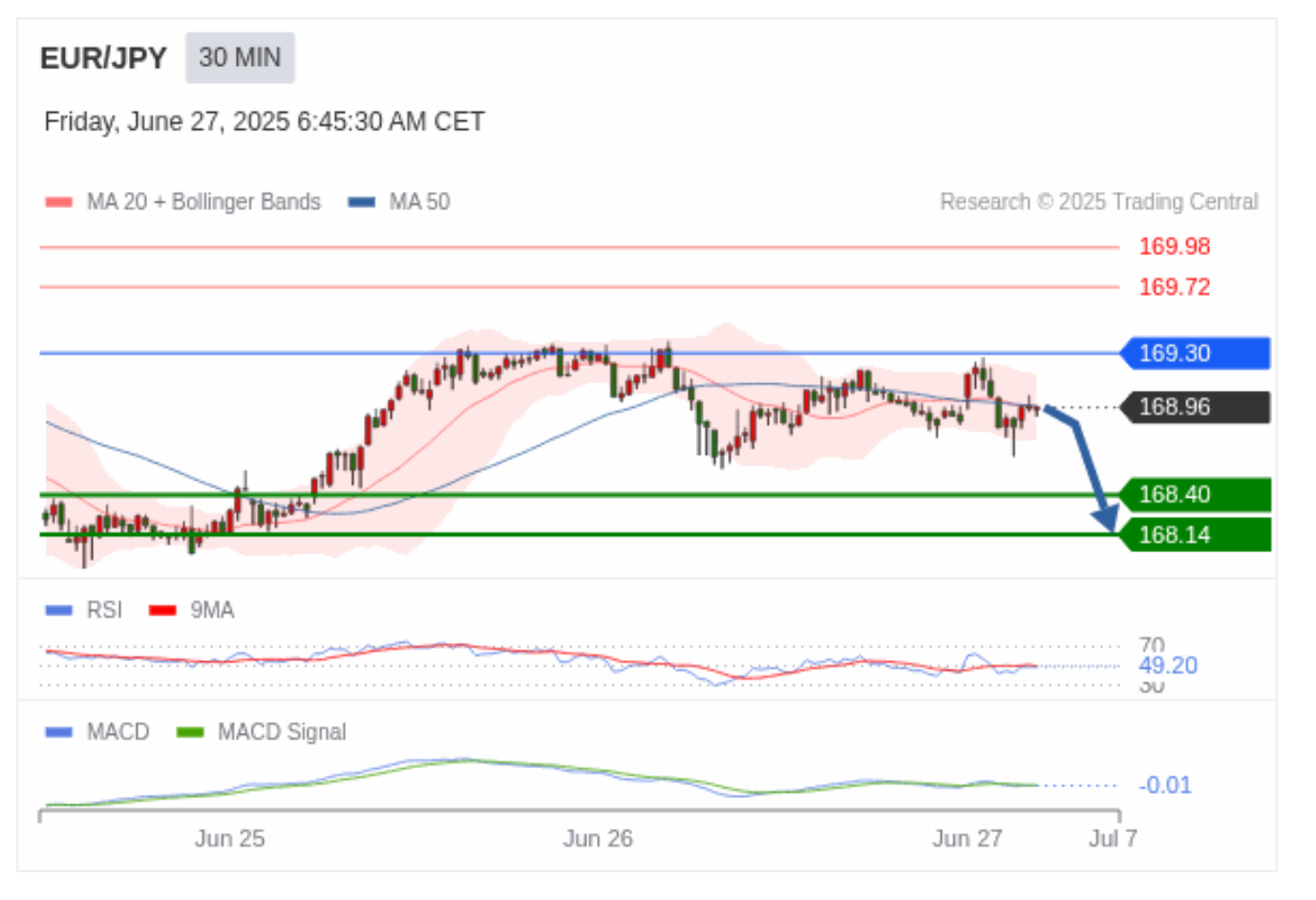Click the blue MACD legend swatch
This screenshot has width=1316, height=900.
click(59, 732)
